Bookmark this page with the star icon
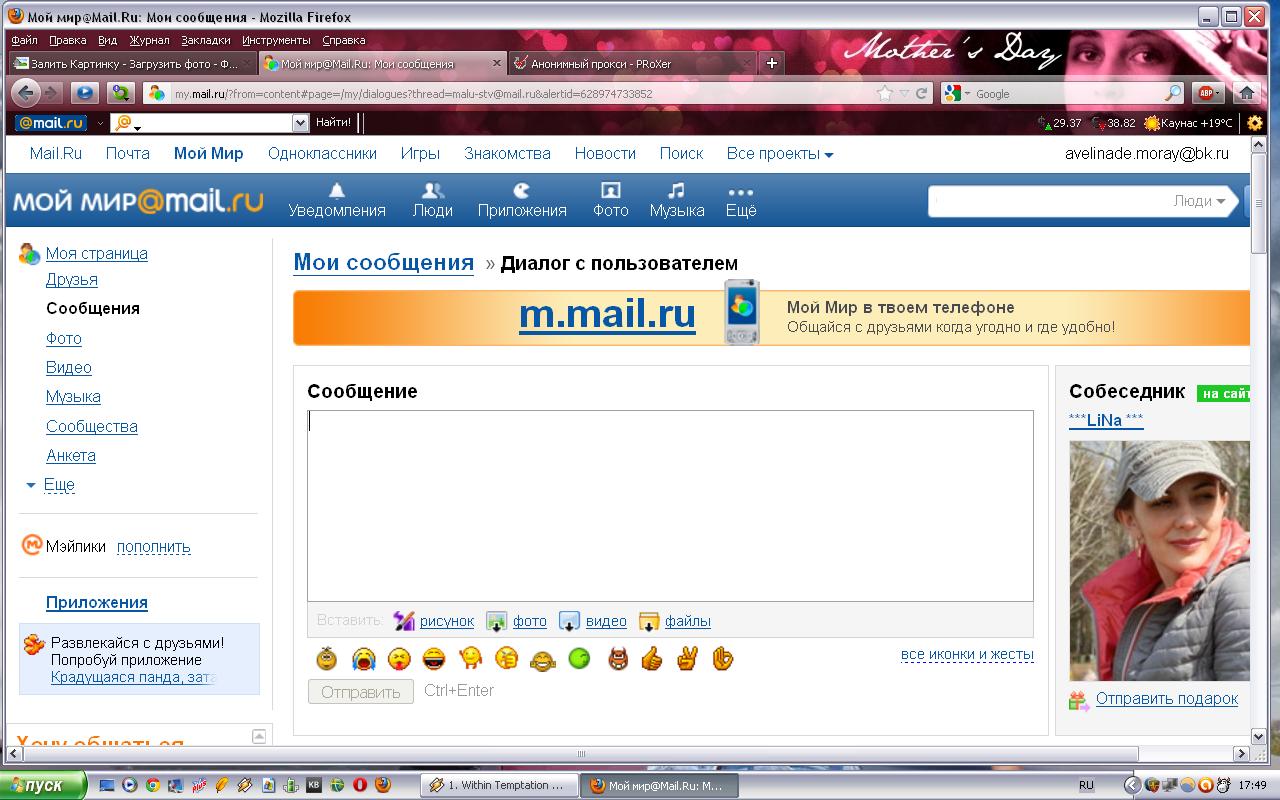The height and width of the screenshot is (800, 1280). tap(884, 93)
